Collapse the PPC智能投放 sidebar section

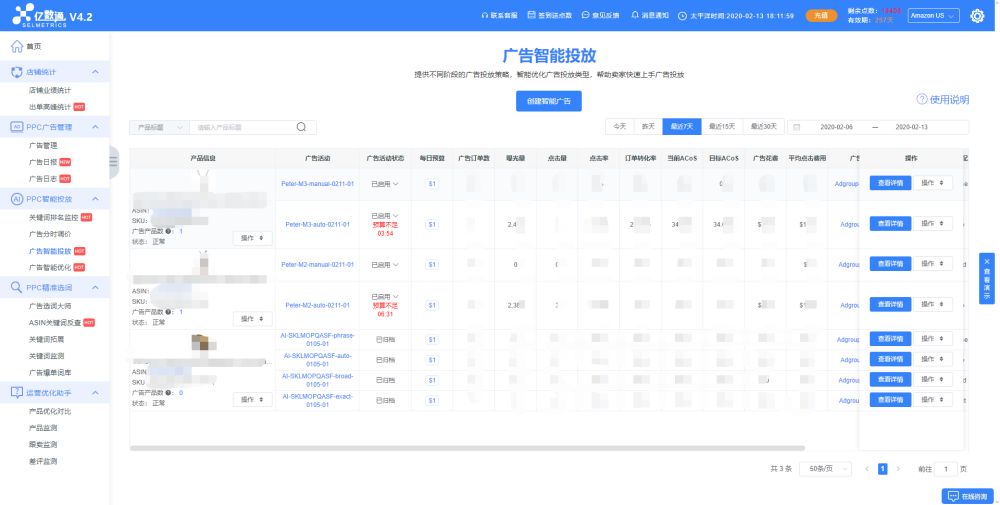click(x=95, y=199)
